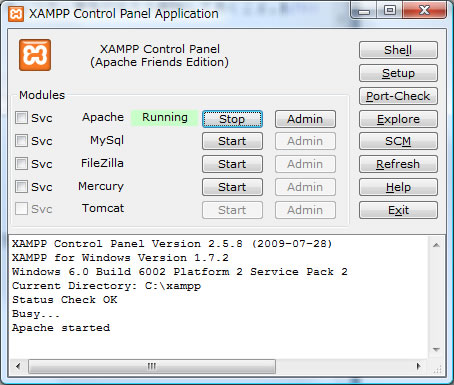Viewport: 454px width, 385px height.
Task: Maximize the XAMPP window
Action: point(390,11)
